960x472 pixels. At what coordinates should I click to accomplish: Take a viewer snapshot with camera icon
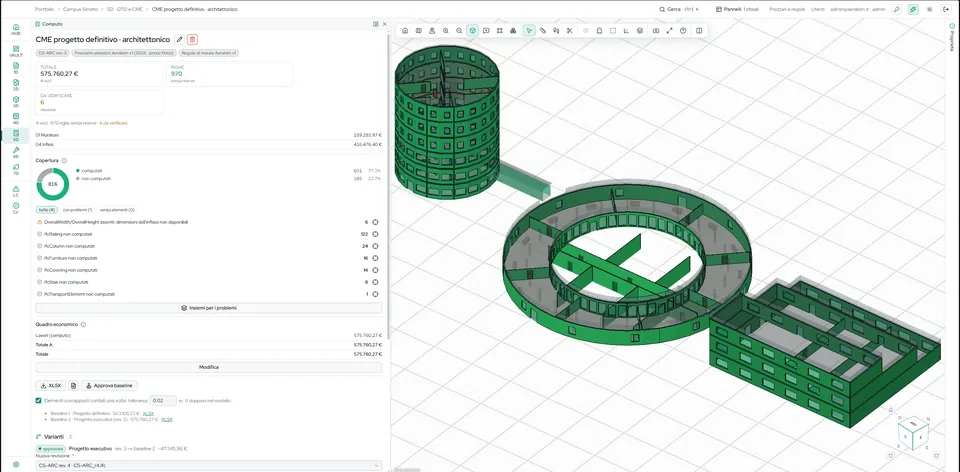pos(656,31)
